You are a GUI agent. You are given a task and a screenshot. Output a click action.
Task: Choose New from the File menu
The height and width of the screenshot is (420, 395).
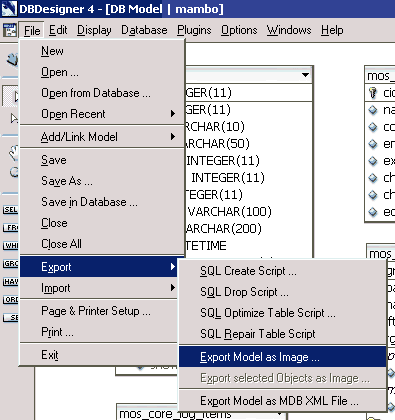tap(102, 51)
